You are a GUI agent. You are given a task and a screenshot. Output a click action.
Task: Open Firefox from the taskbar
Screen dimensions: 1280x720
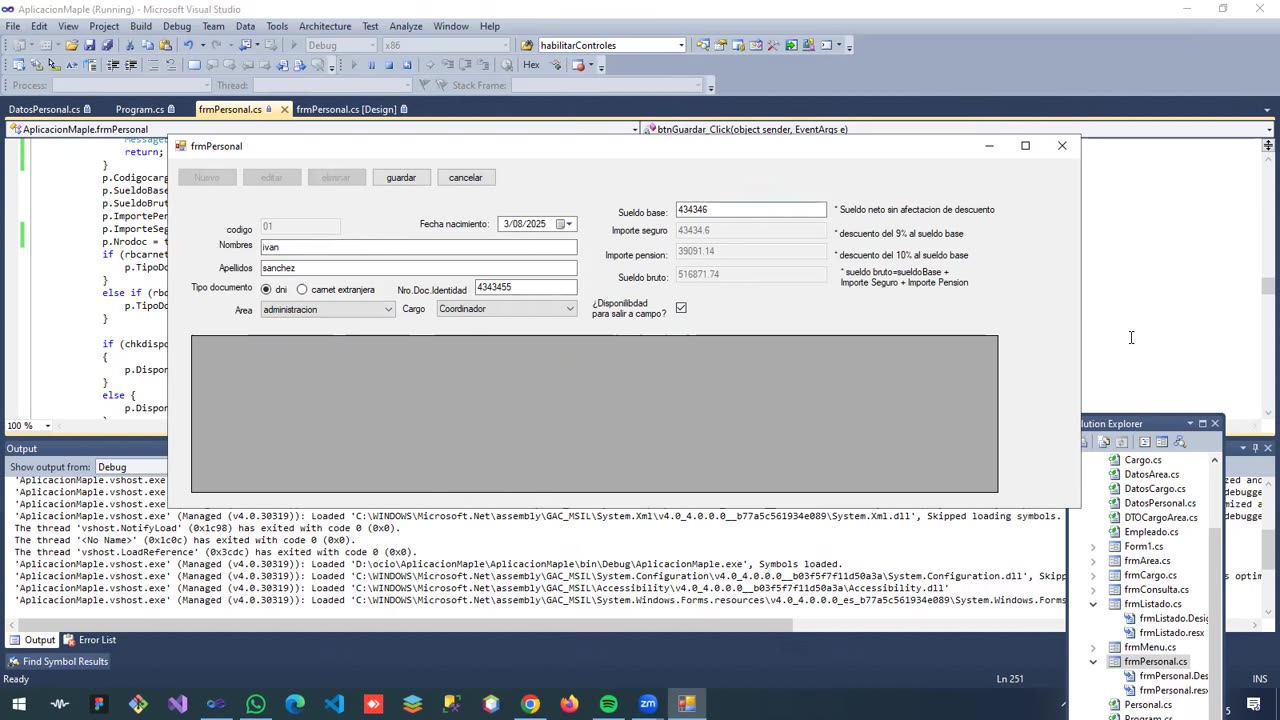(569, 704)
